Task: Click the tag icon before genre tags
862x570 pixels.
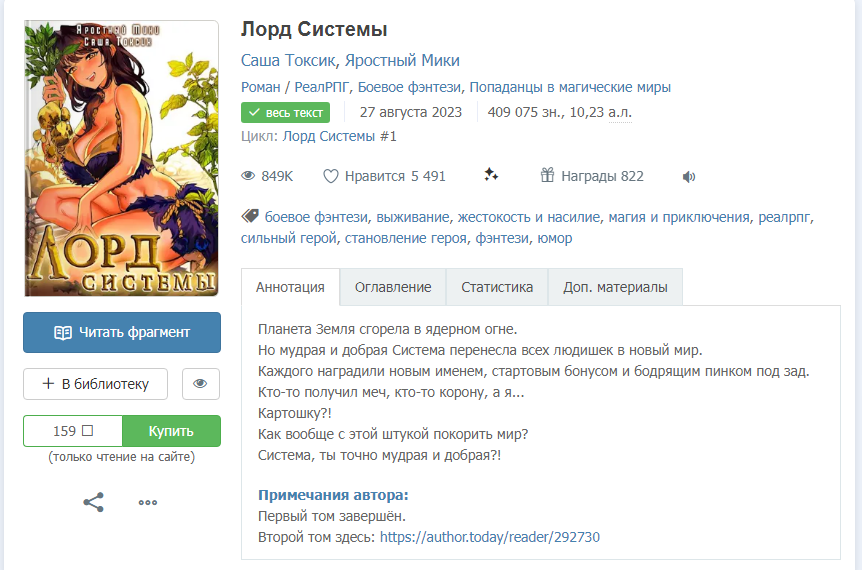Action: coord(250,216)
